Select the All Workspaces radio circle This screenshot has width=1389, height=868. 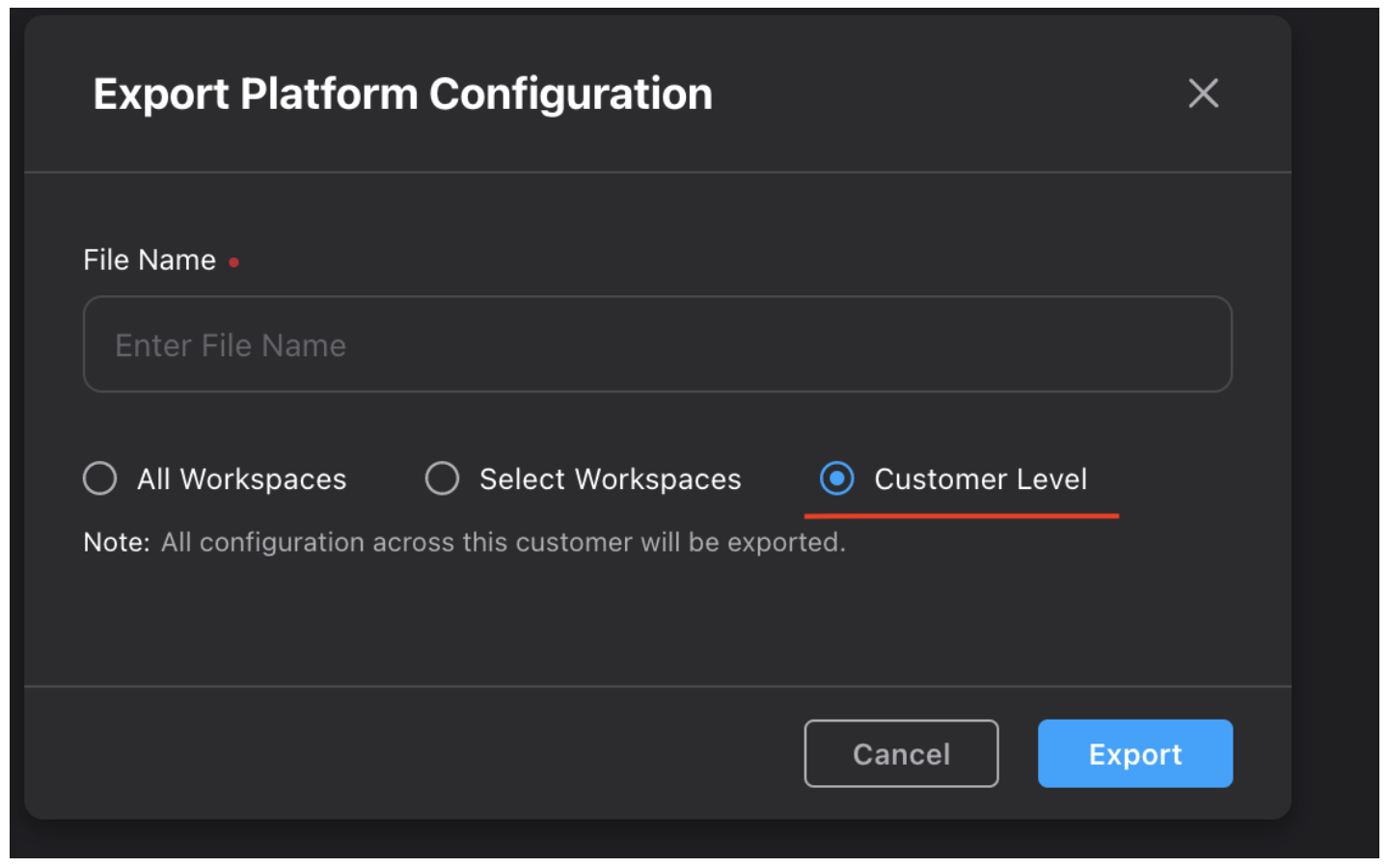[x=100, y=478]
